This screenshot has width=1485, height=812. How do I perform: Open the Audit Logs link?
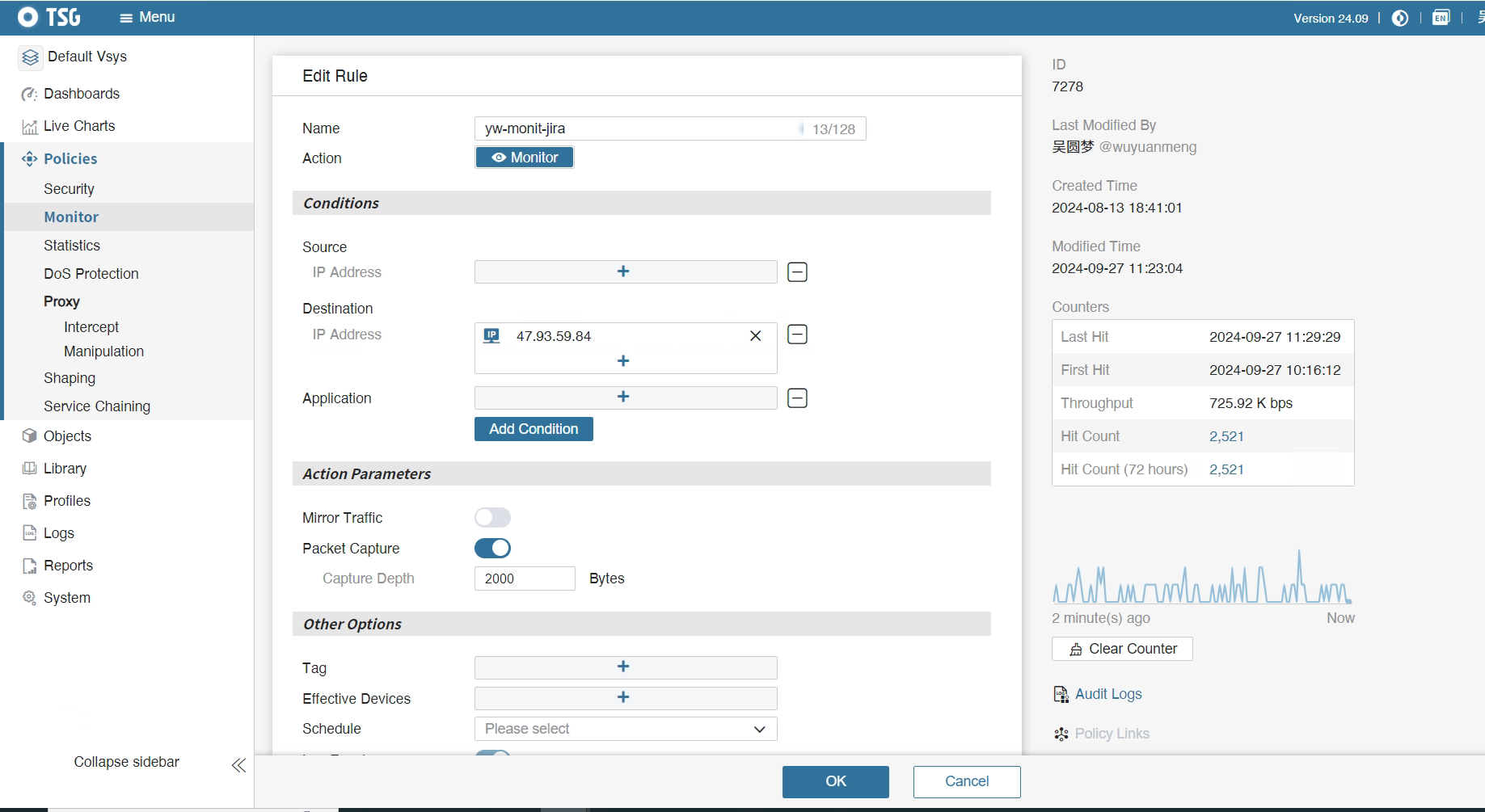1107,694
